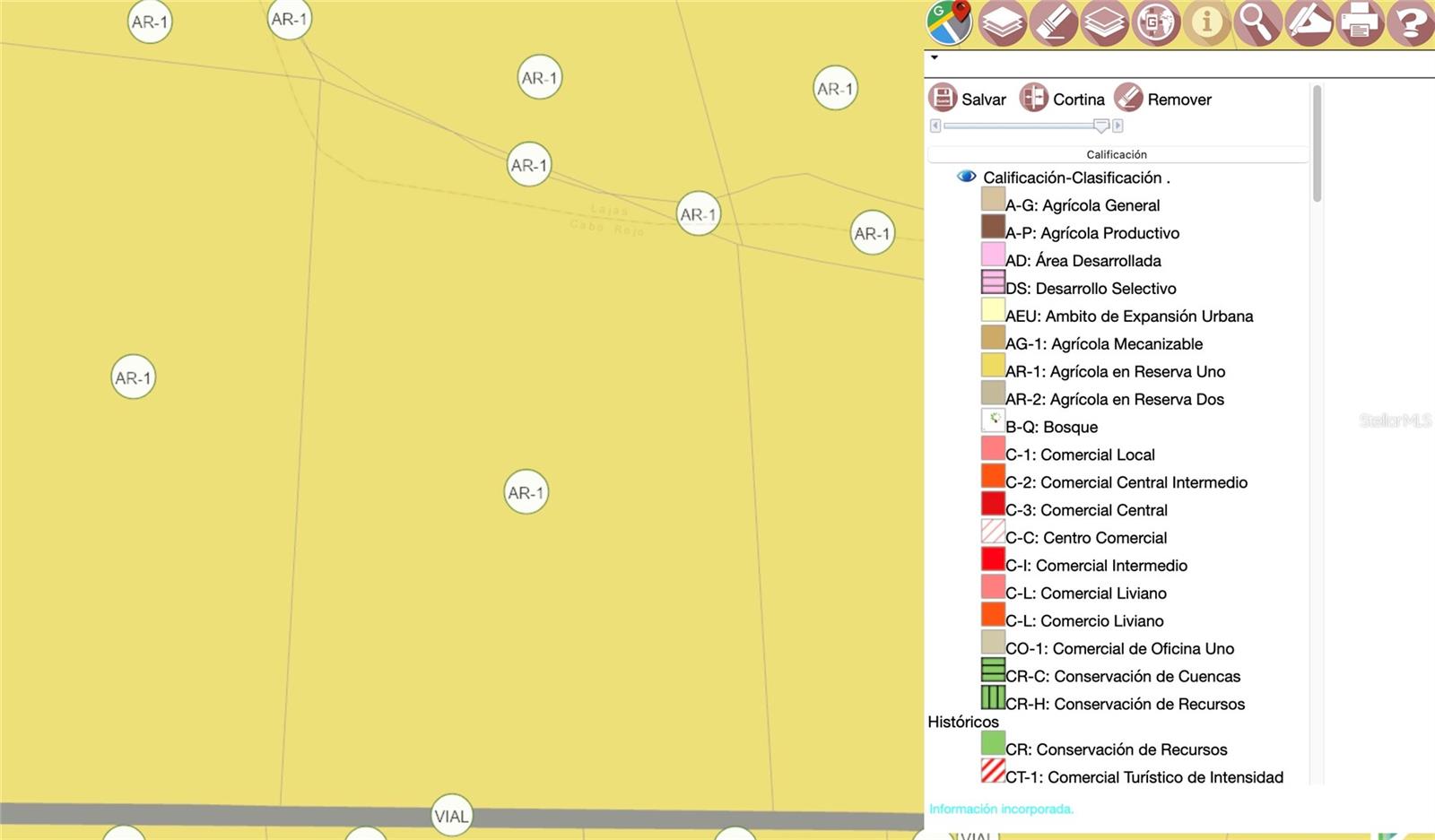Click the Salvar button

point(968,99)
